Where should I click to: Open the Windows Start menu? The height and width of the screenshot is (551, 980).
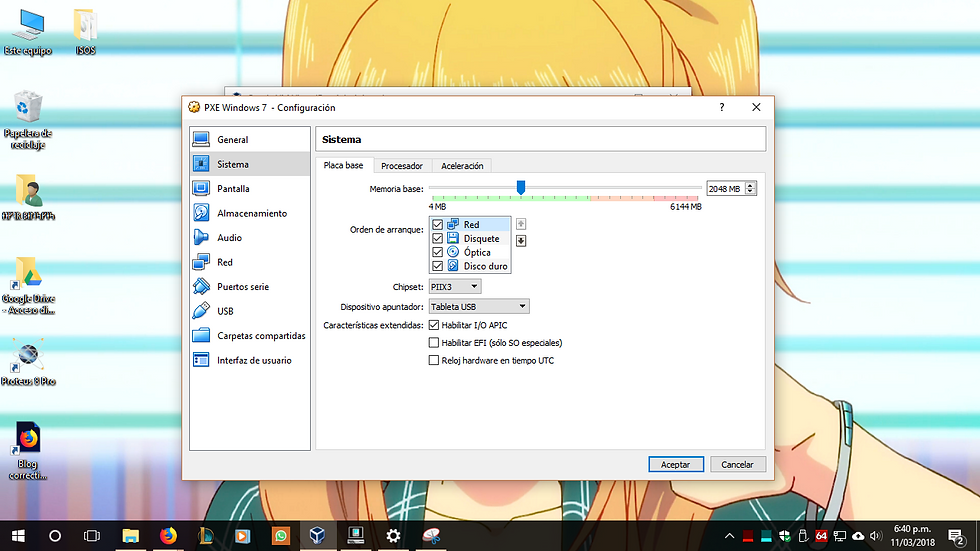tap(18, 536)
